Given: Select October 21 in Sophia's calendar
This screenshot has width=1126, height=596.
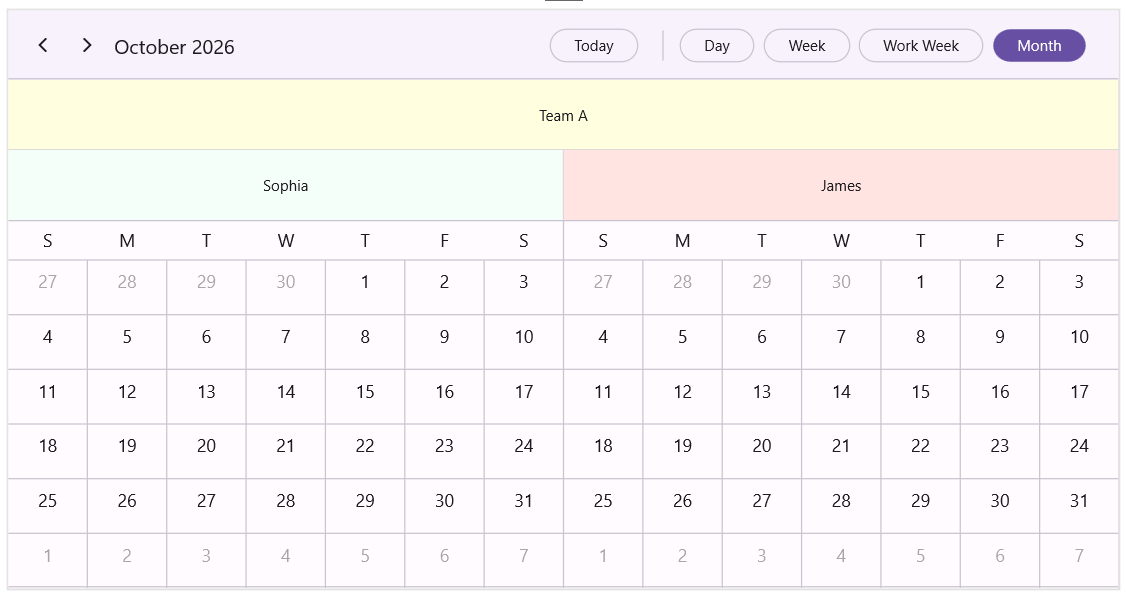Looking at the screenshot, I should pos(286,451).
